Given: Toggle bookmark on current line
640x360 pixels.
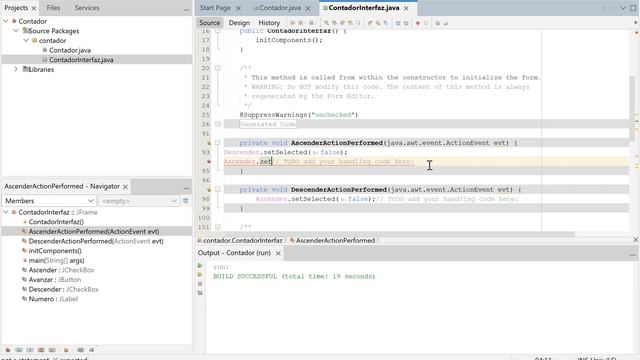Looking at the screenshot, I should (x=385, y=23).
